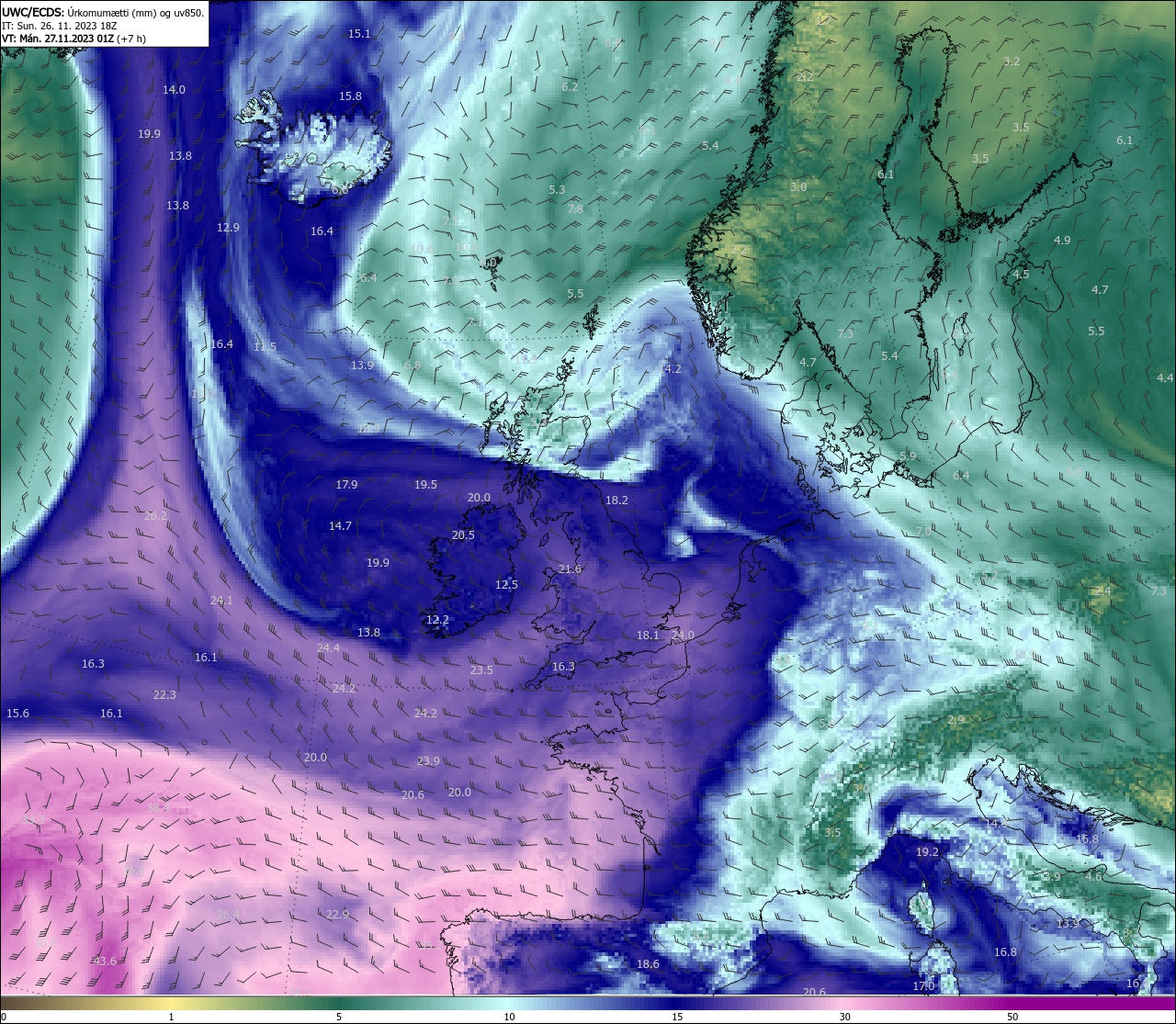The width and height of the screenshot is (1176, 1024).
Task: Select the 'IT: Sun. 26. 11. 2023 18Z' line
Action: tap(59, 26)
